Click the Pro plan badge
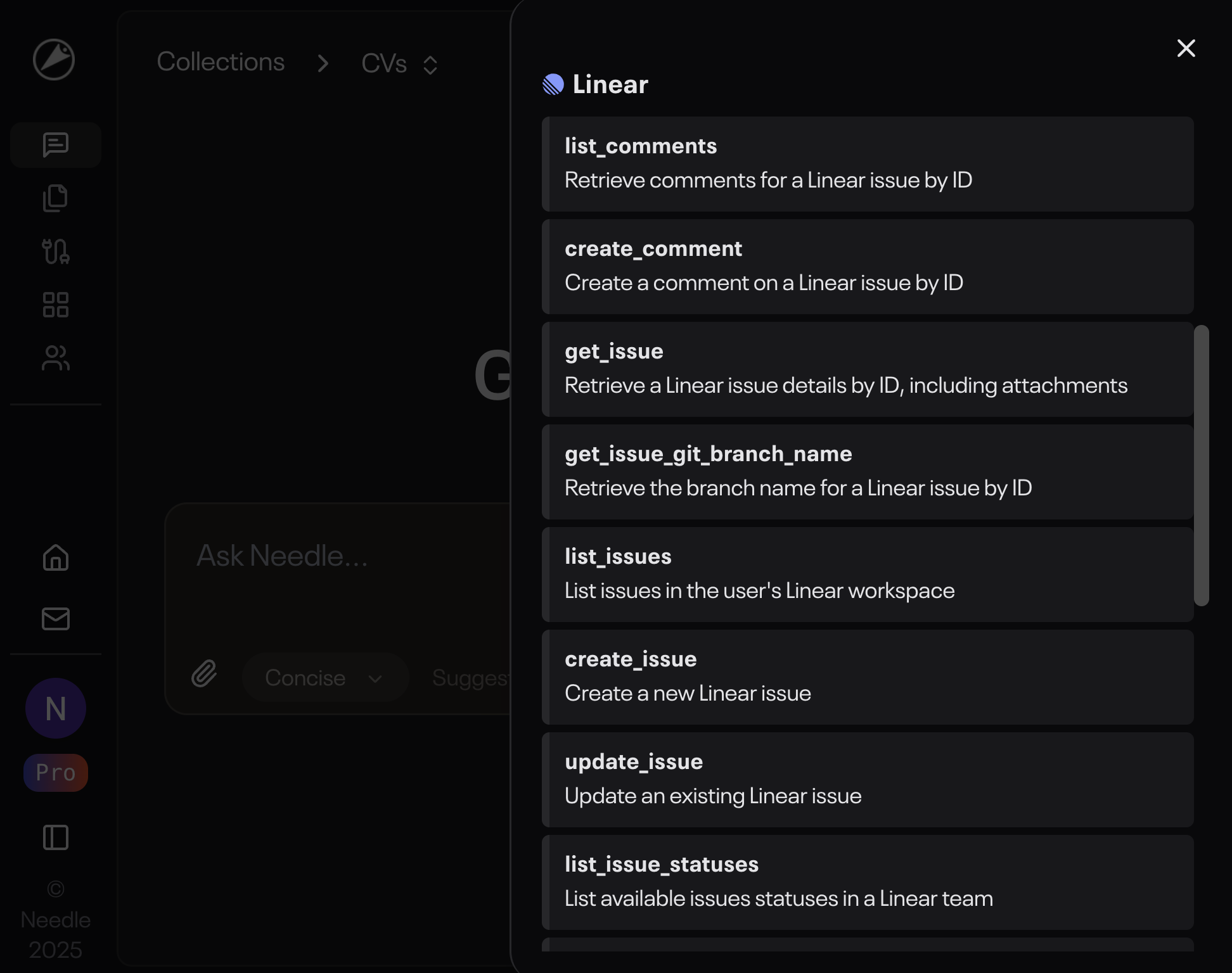 click(x=56, y=773)
